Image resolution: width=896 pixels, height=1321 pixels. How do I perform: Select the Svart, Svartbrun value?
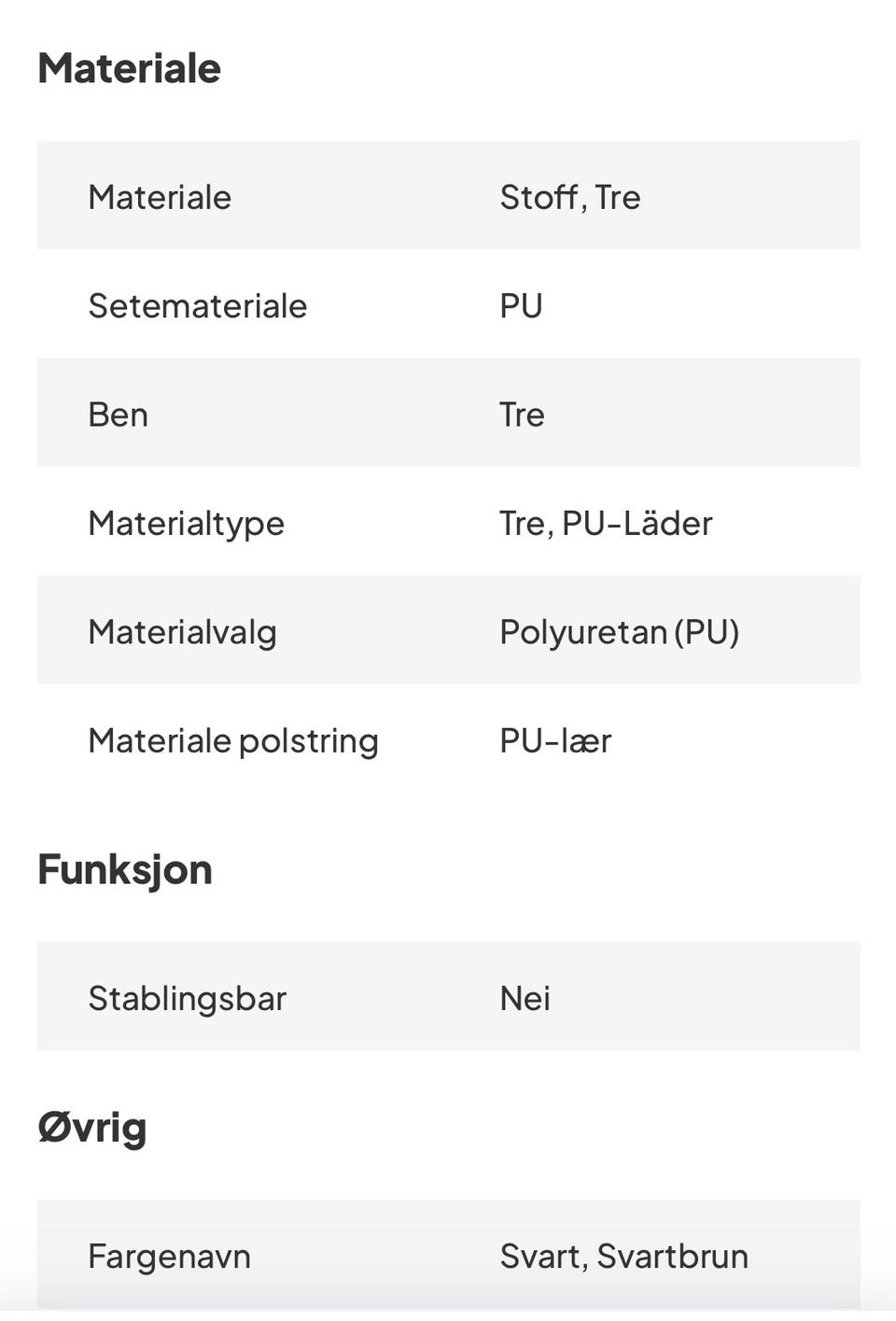(x=623, y=1257)
